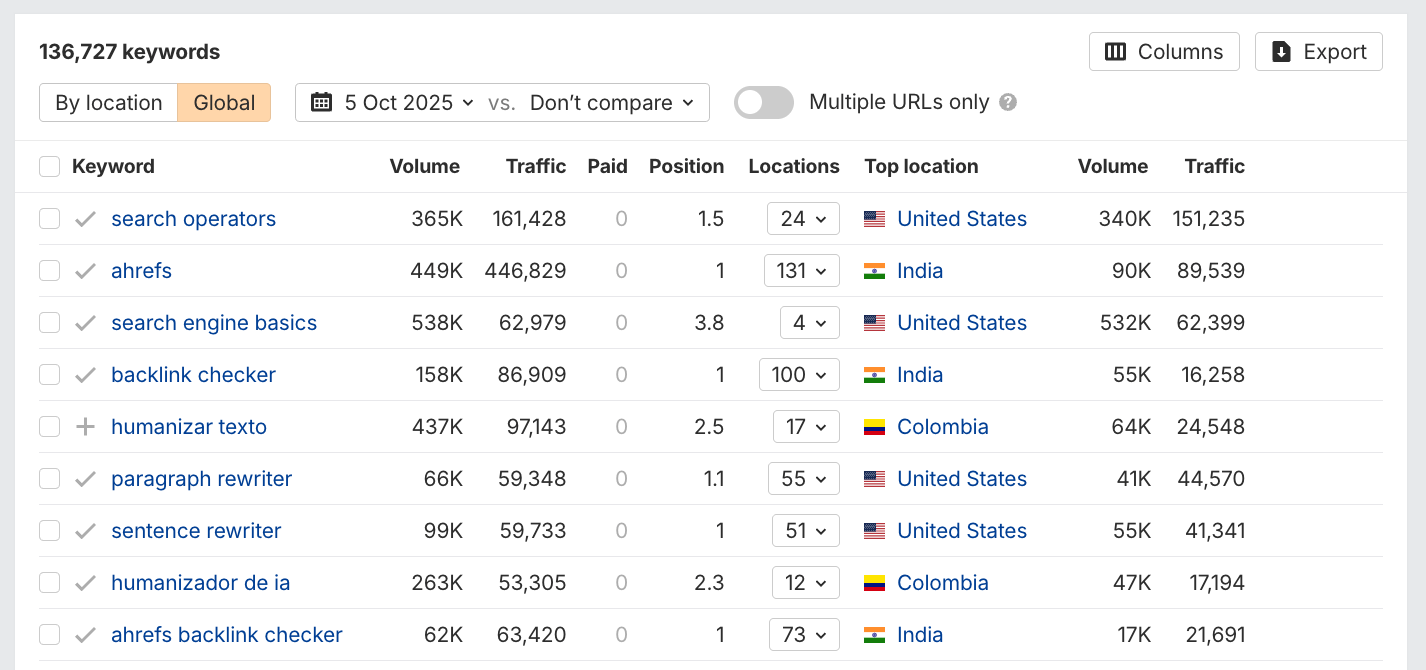Open the ahrefs backlink checker keyword link
The image size is (1426, 670).
click(226, 635)
